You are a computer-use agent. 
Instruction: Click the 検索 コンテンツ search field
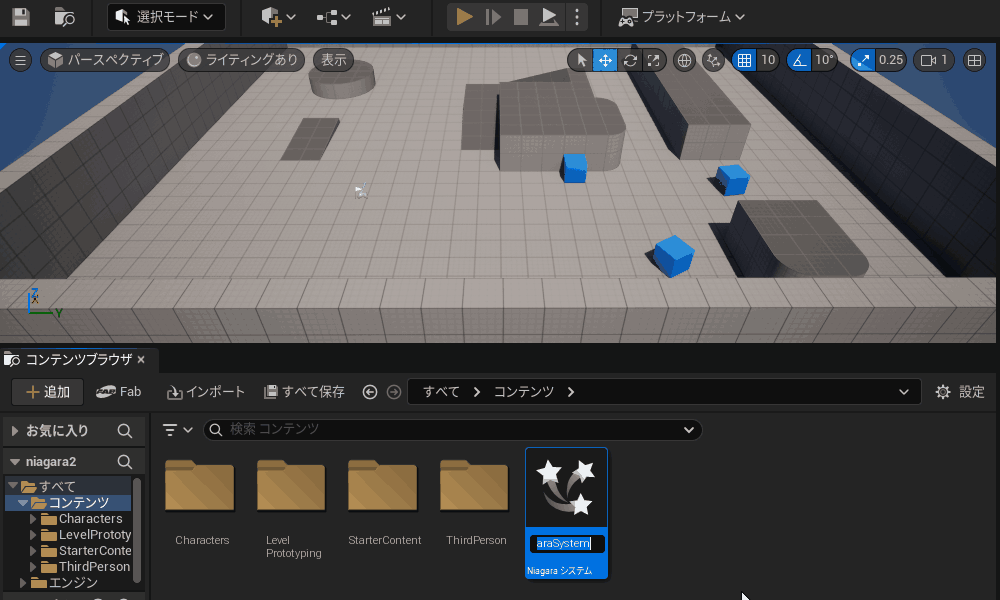(450, 429)
